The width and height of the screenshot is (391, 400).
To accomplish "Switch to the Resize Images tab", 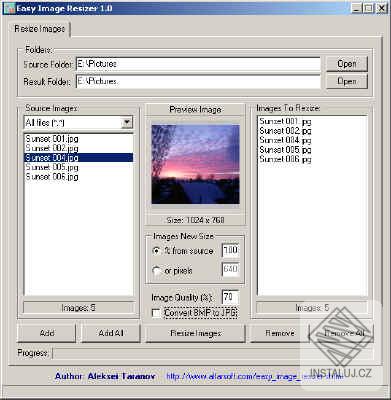I will pyautogui.click(x=39, y=29).
